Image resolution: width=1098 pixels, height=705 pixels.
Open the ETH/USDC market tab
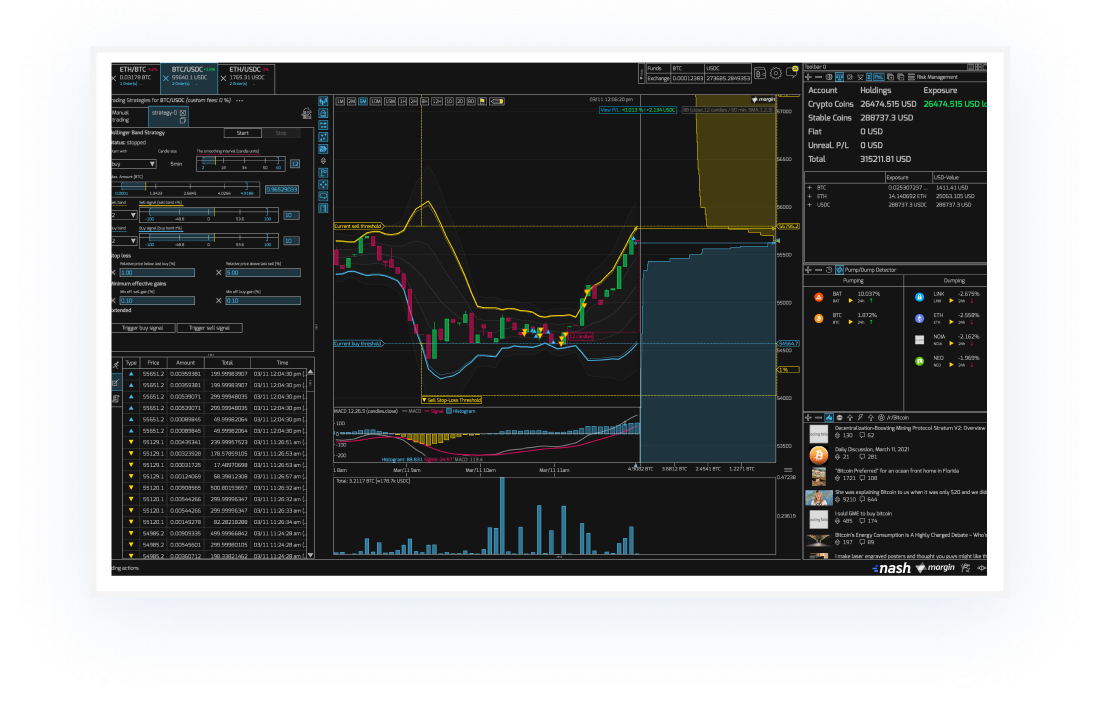pyautogui.click(x=247, y=78)
